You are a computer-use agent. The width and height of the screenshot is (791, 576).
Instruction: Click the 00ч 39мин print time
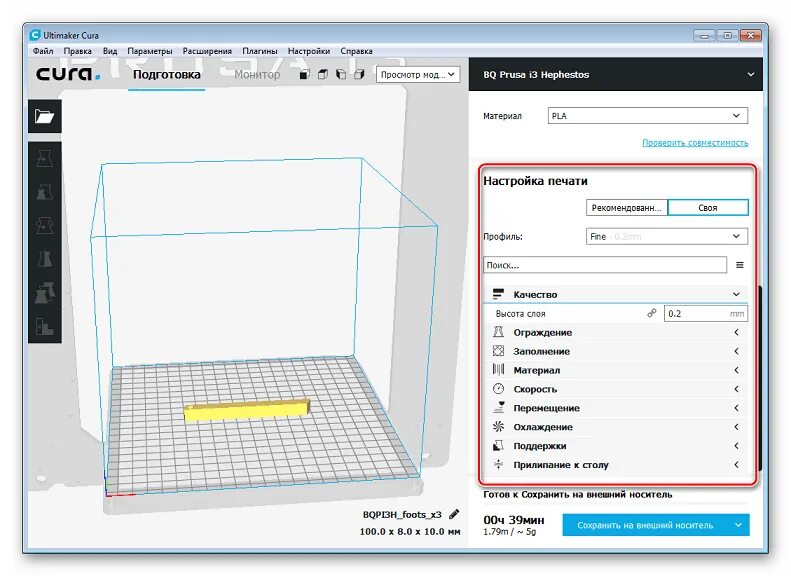pyautogui.click(x=514, y=520)
